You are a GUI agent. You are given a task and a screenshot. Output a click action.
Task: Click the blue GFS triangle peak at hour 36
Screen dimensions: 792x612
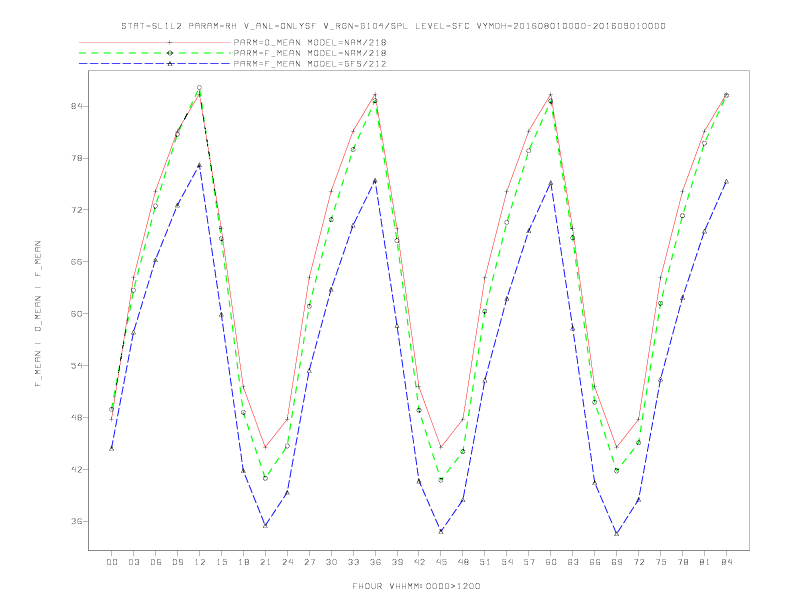[375, 180]
